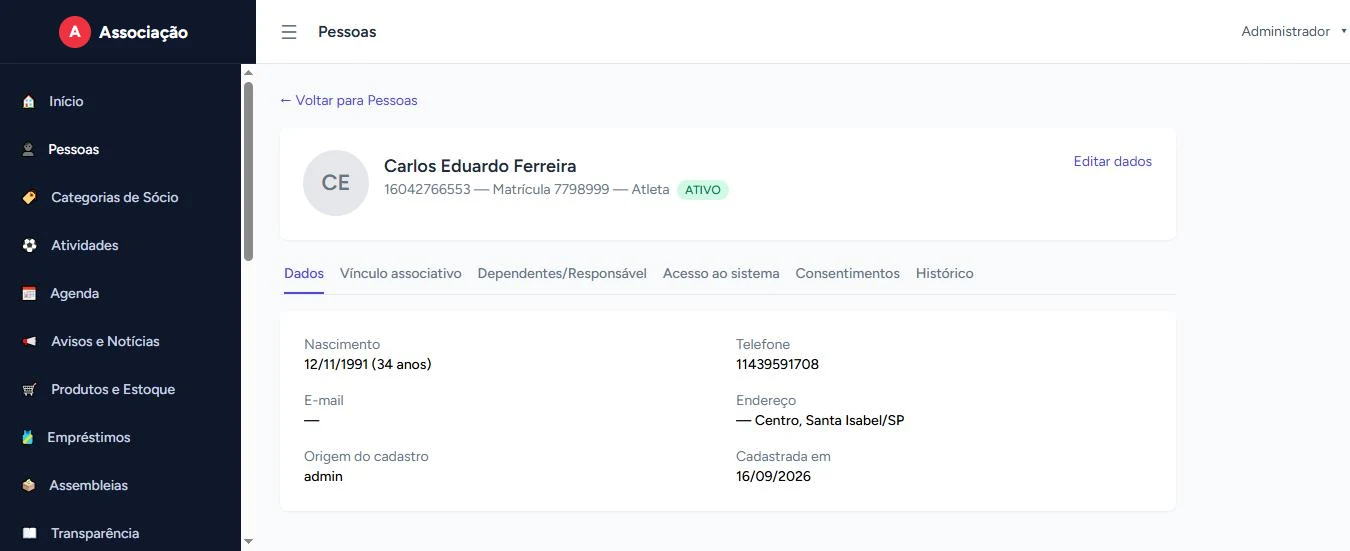Click phone number 11439591708
This screenshot has width=1350, height=551.
tap(777, 364)
